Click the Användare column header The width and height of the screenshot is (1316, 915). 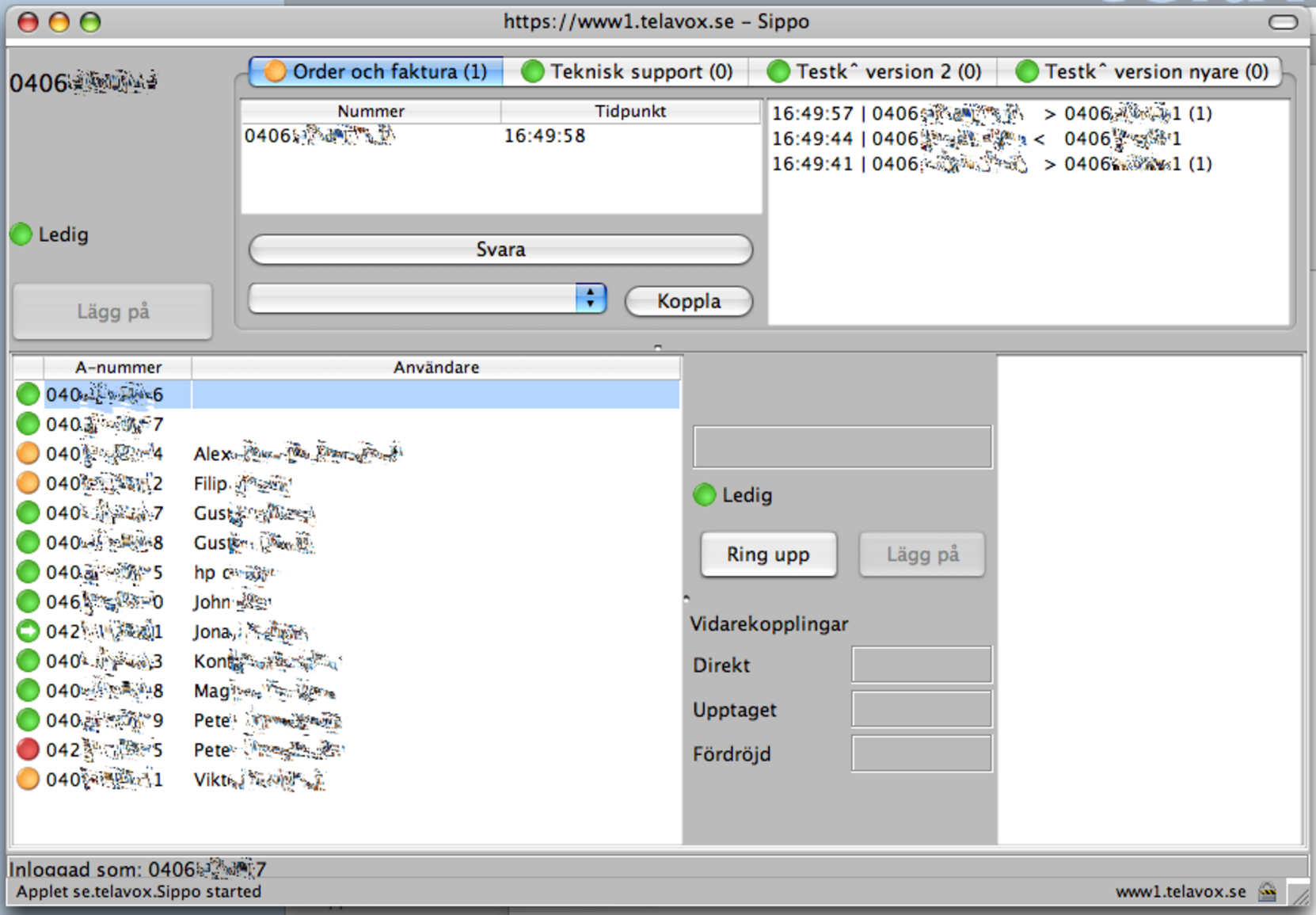(436, 368)
